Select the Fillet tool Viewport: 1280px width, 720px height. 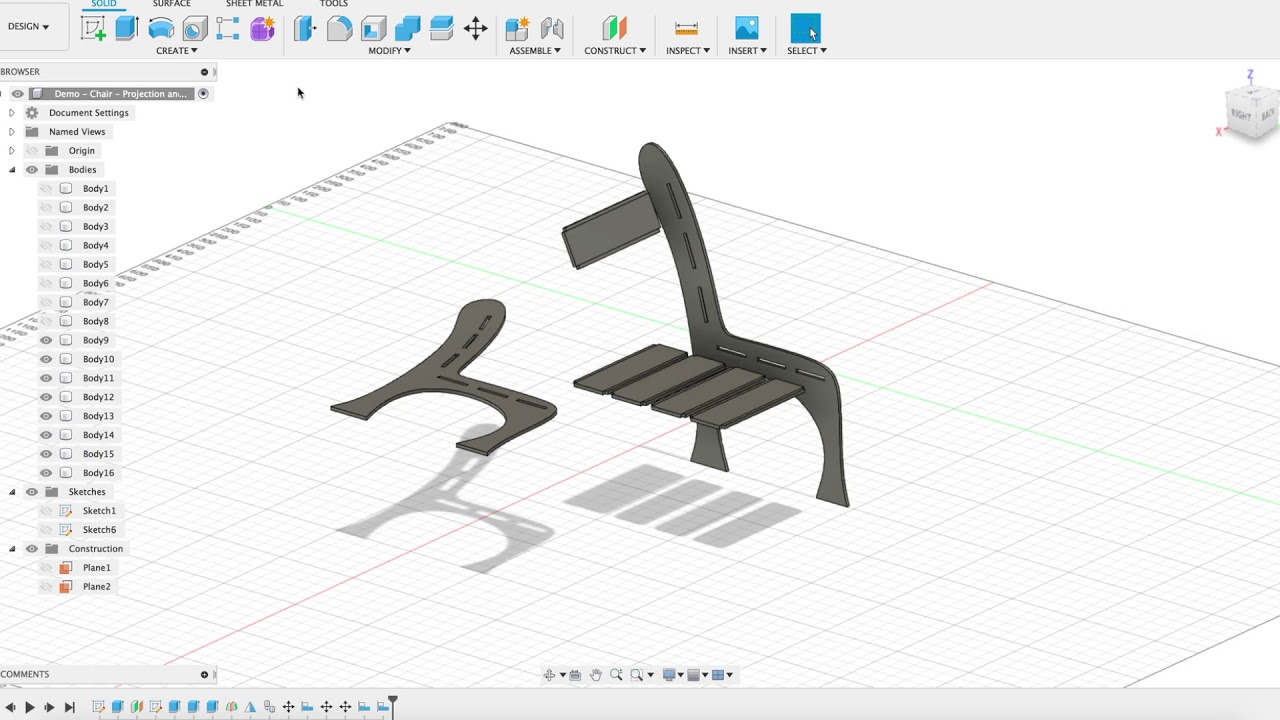[339, 28]
